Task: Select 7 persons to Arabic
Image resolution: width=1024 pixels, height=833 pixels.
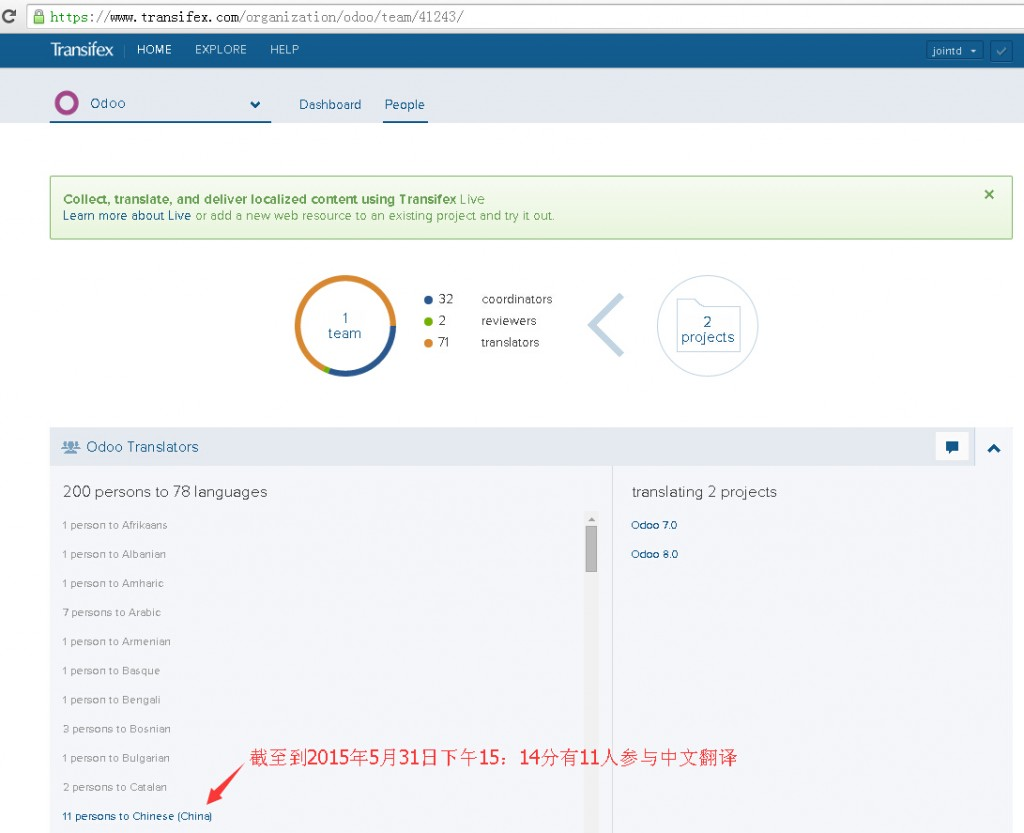Action: click(x=112, y=612)
